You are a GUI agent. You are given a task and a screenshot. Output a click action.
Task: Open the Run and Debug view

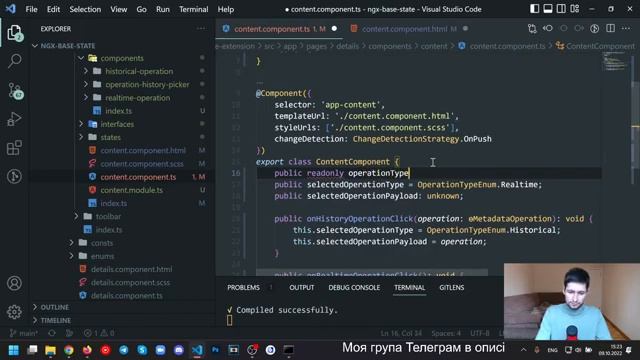(x=14, y=119)
